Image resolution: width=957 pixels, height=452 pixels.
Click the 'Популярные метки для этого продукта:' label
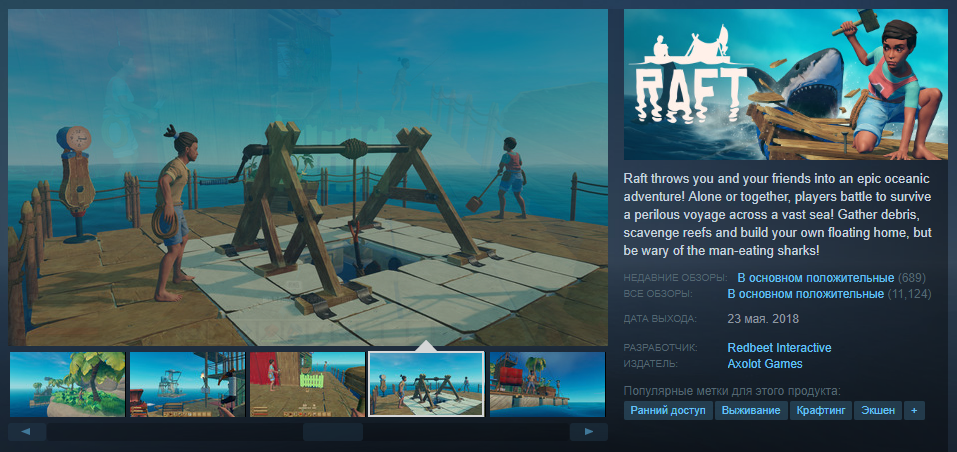point(732,391)
